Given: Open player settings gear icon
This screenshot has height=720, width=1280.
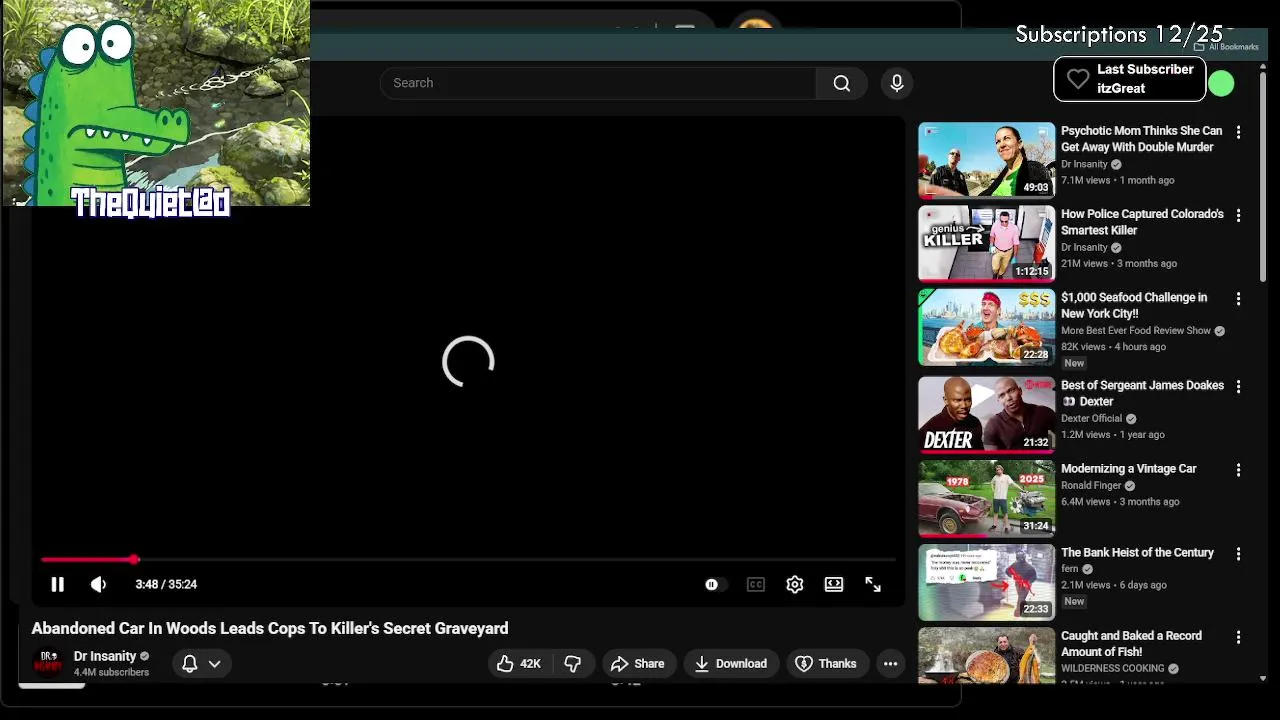Looking at the screenshot, I should tap(794, 584).
